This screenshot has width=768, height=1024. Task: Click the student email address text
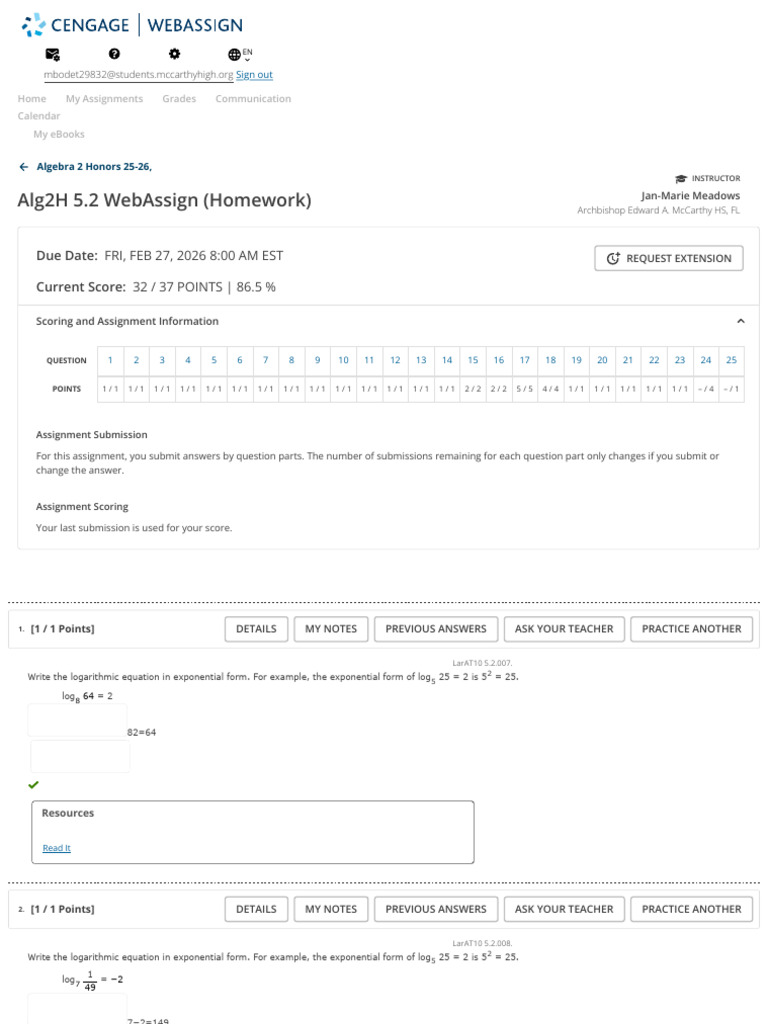coord(138,74)
